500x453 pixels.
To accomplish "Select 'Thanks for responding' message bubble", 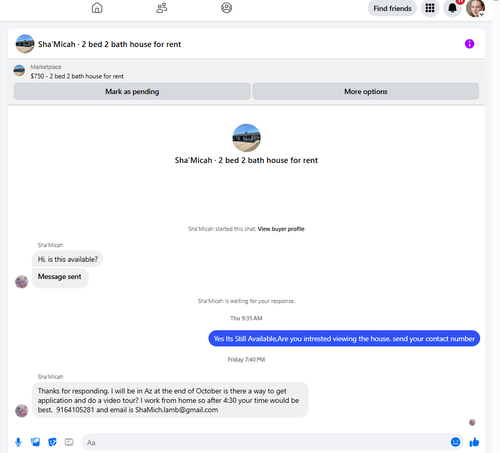I will 170,400.
